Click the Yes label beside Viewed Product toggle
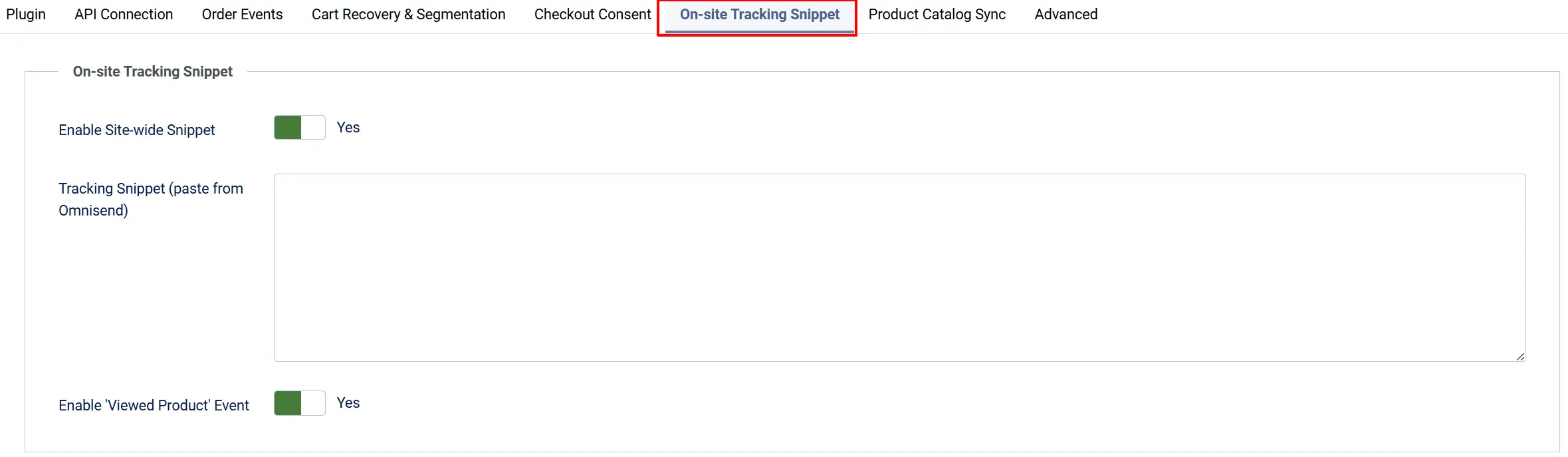This screenshot has height=457, width=1568. (348, 403)
